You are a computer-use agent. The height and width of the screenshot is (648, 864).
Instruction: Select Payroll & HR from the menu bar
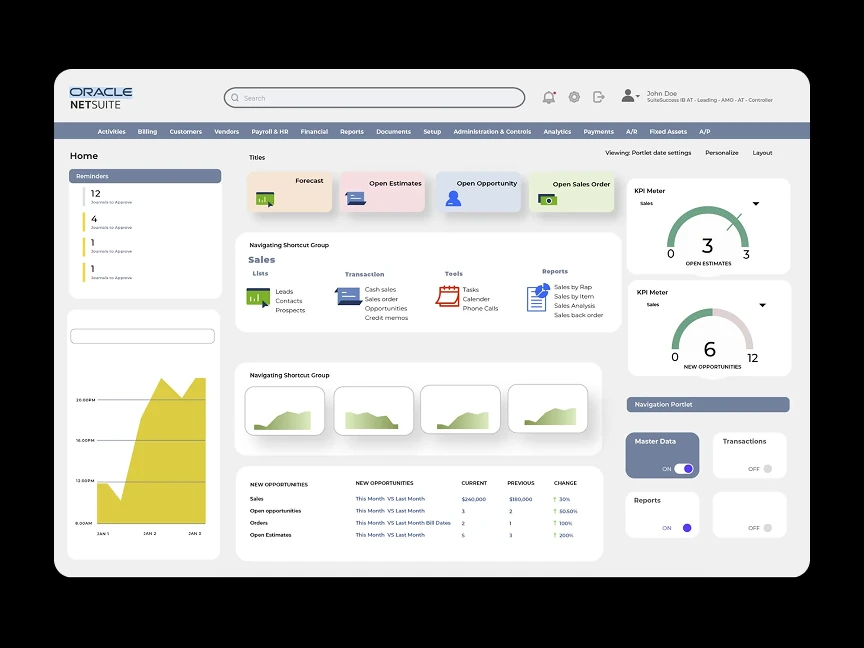pos(269,131)
